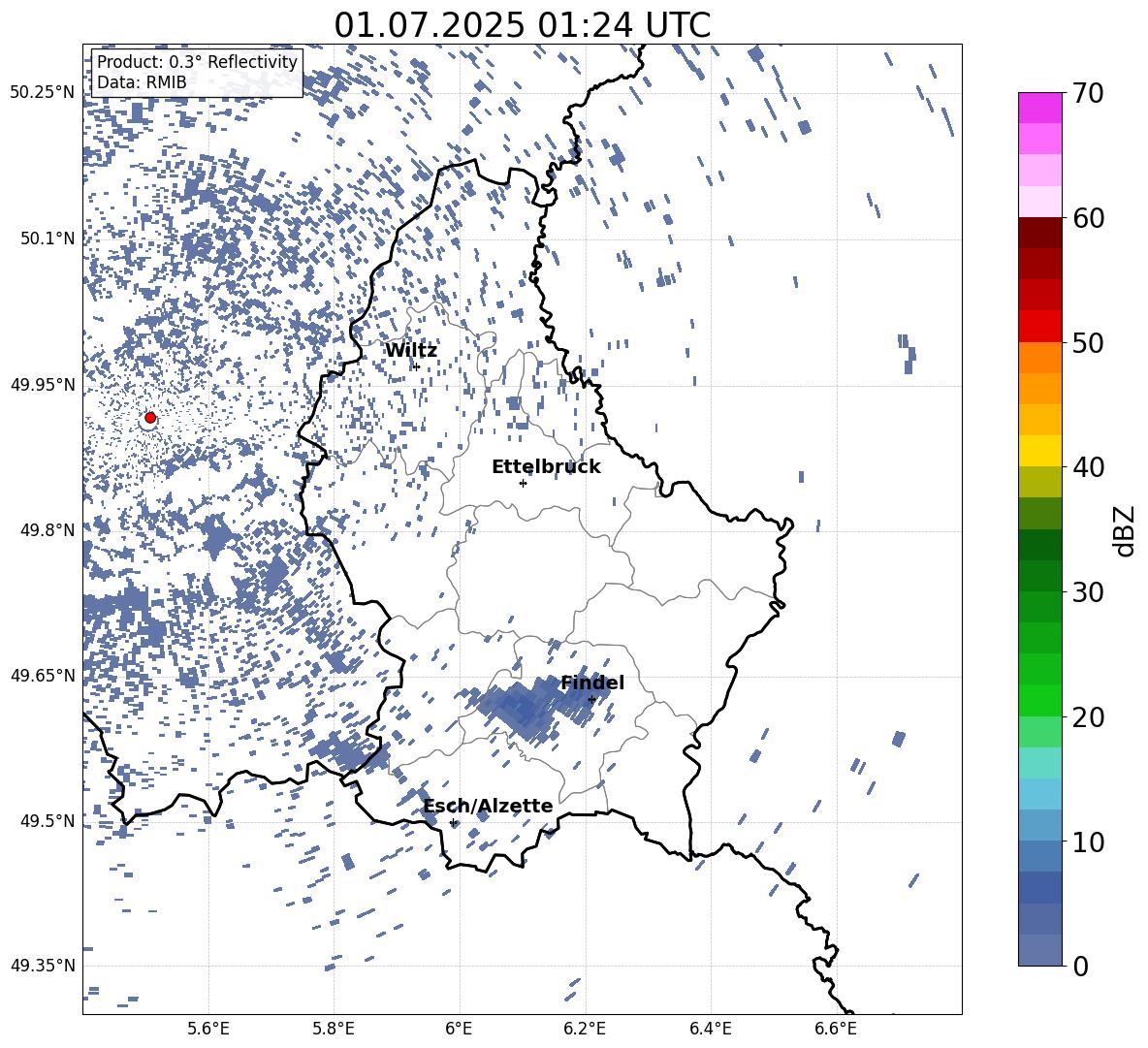Click the Esch/Alzette city label
This screenshot has width=1148, height=1048.
click(489, 807)
